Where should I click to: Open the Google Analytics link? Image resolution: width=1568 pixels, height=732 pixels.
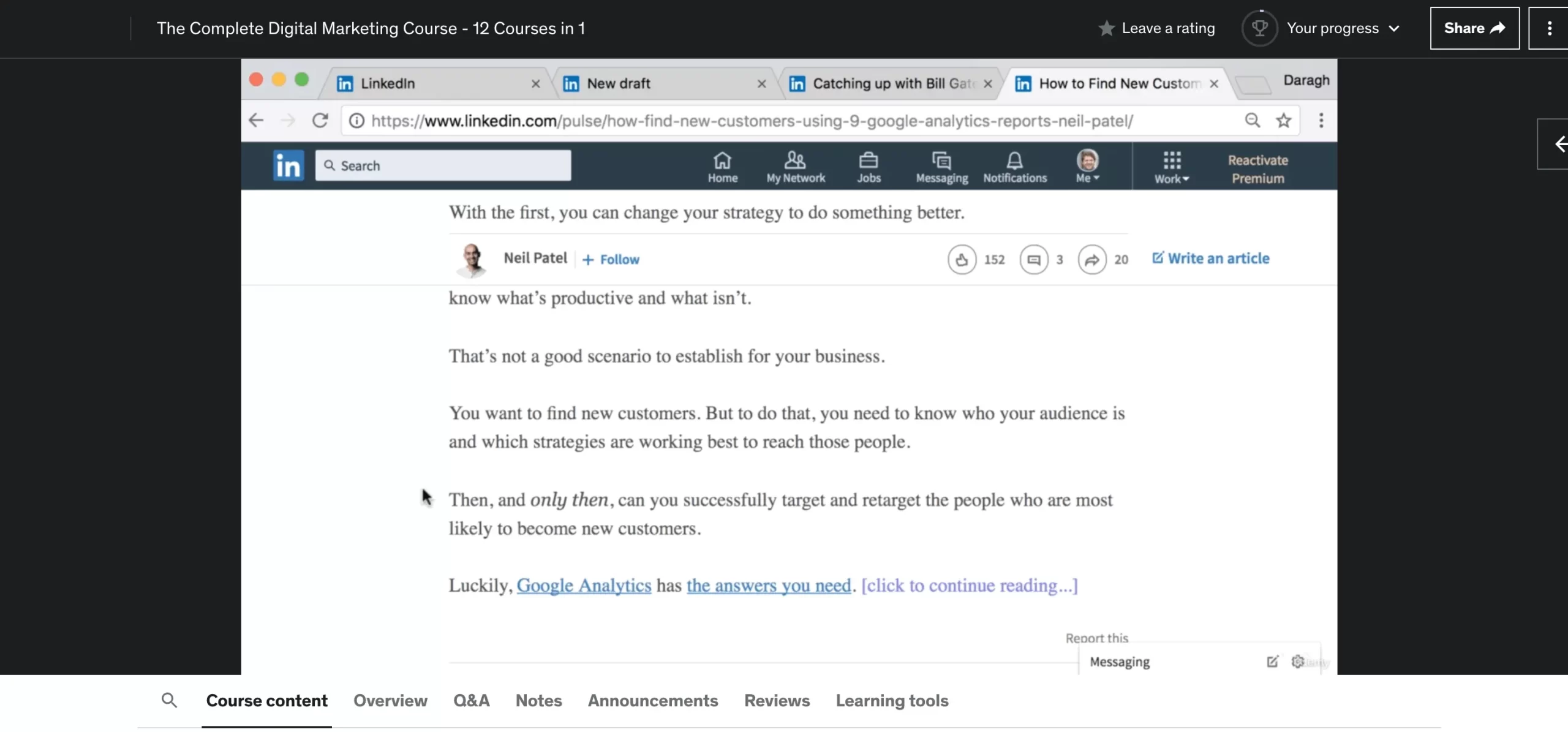tap(583, 586)
